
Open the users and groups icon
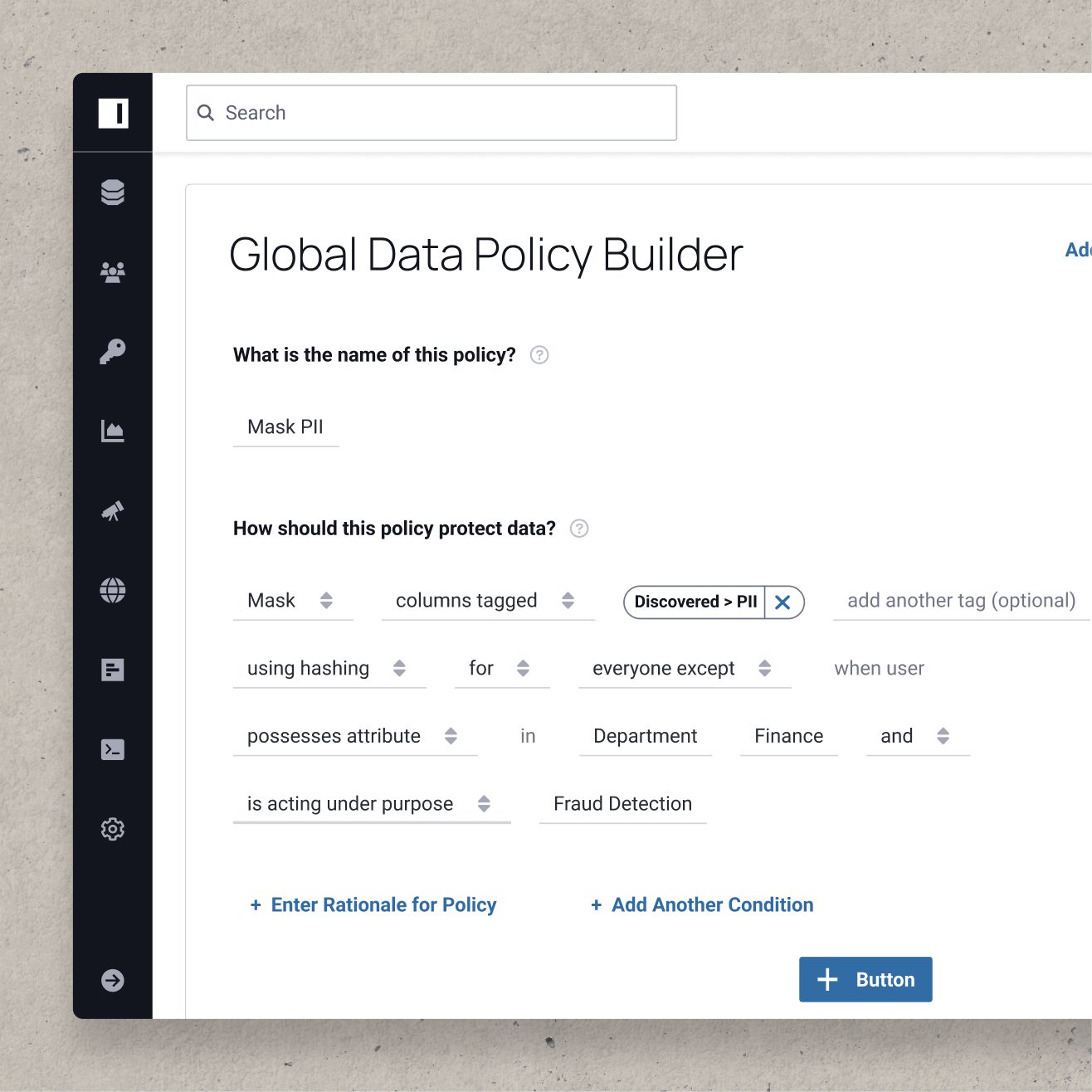(113, 272)
